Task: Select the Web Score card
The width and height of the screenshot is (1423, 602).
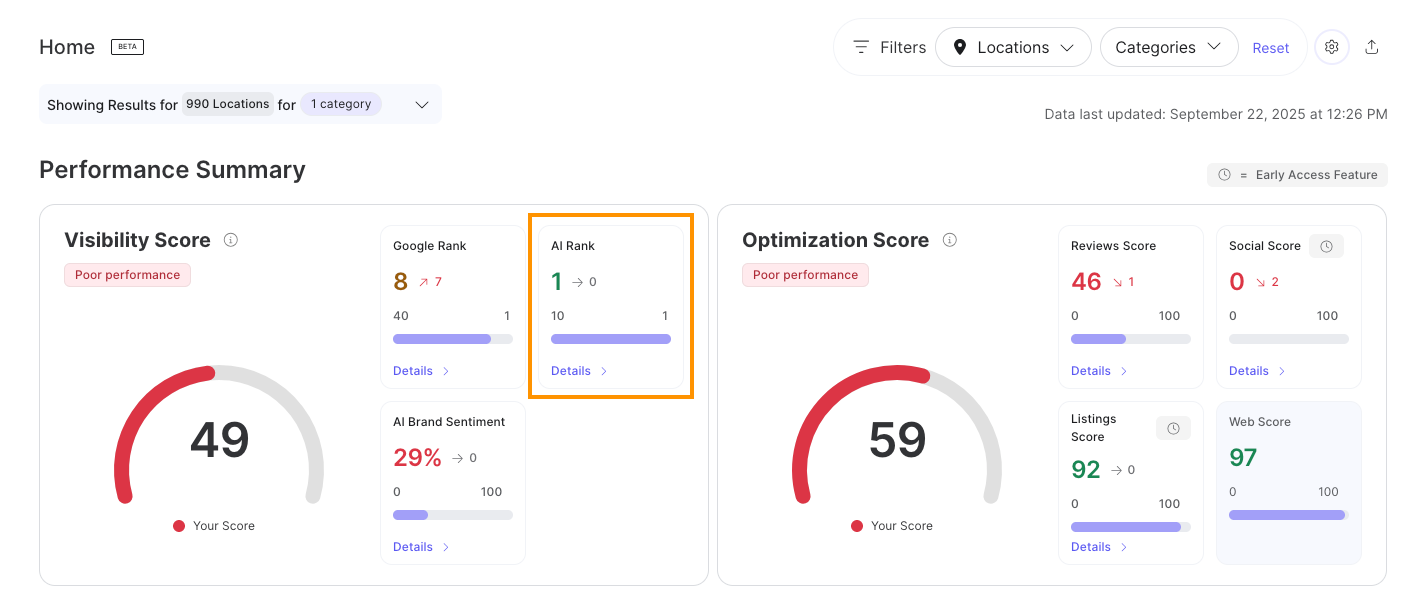Action: pyautogui.click(x=1288, y=482)
